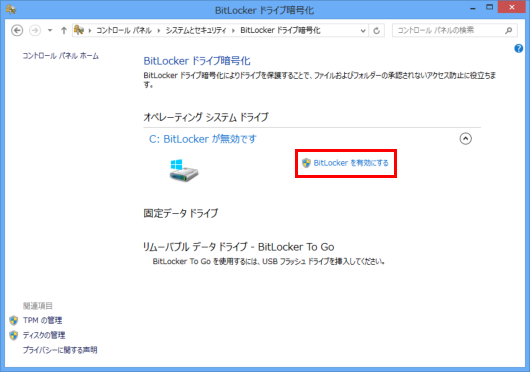Viewport: 530px width, 372px height.
Task: Click the Windows drive C: icon
Action: click(x=184, y=171)
